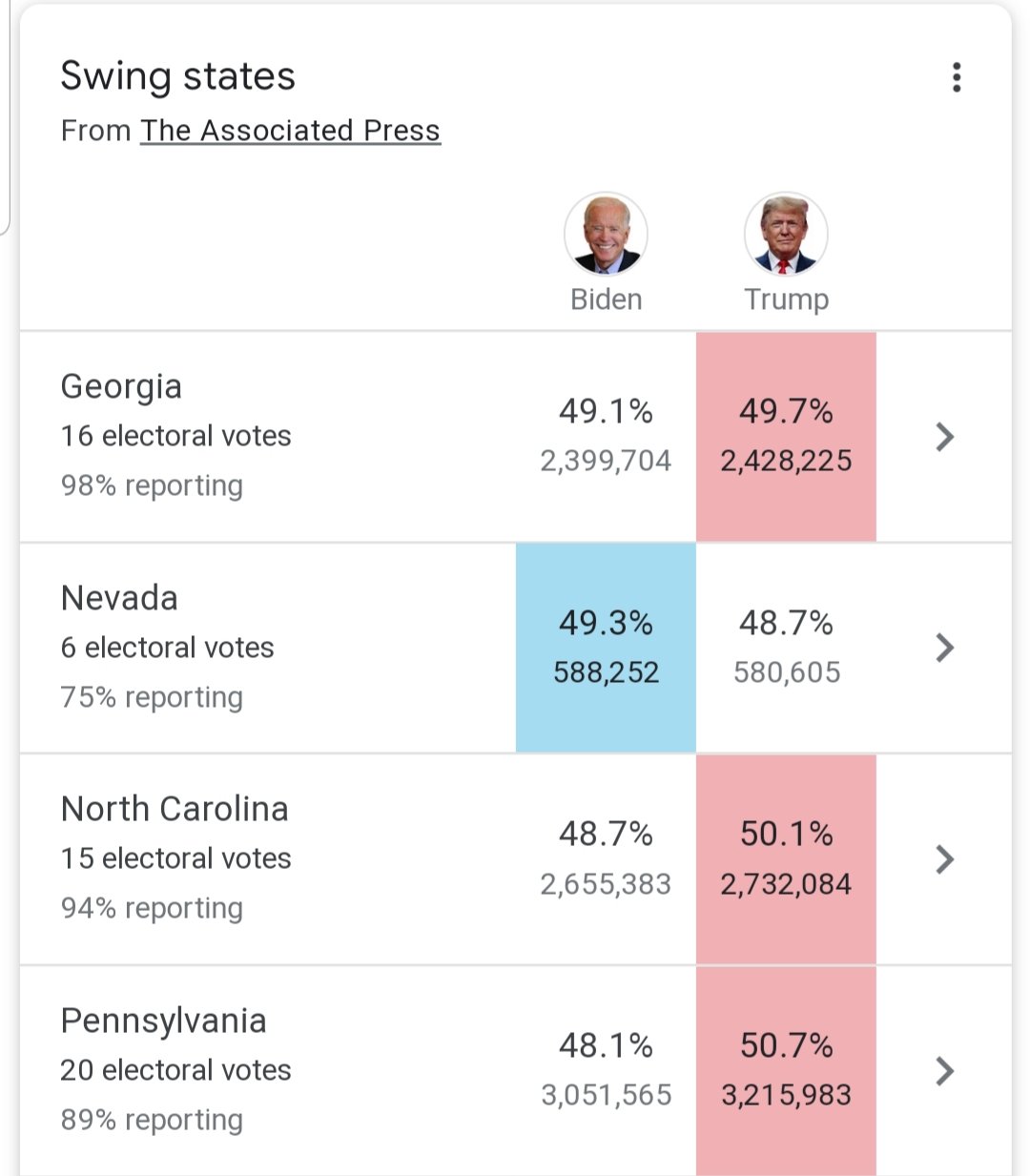
Task: Click Biden's 48.1% Pennsylvania result
Action: [606, 1070]
